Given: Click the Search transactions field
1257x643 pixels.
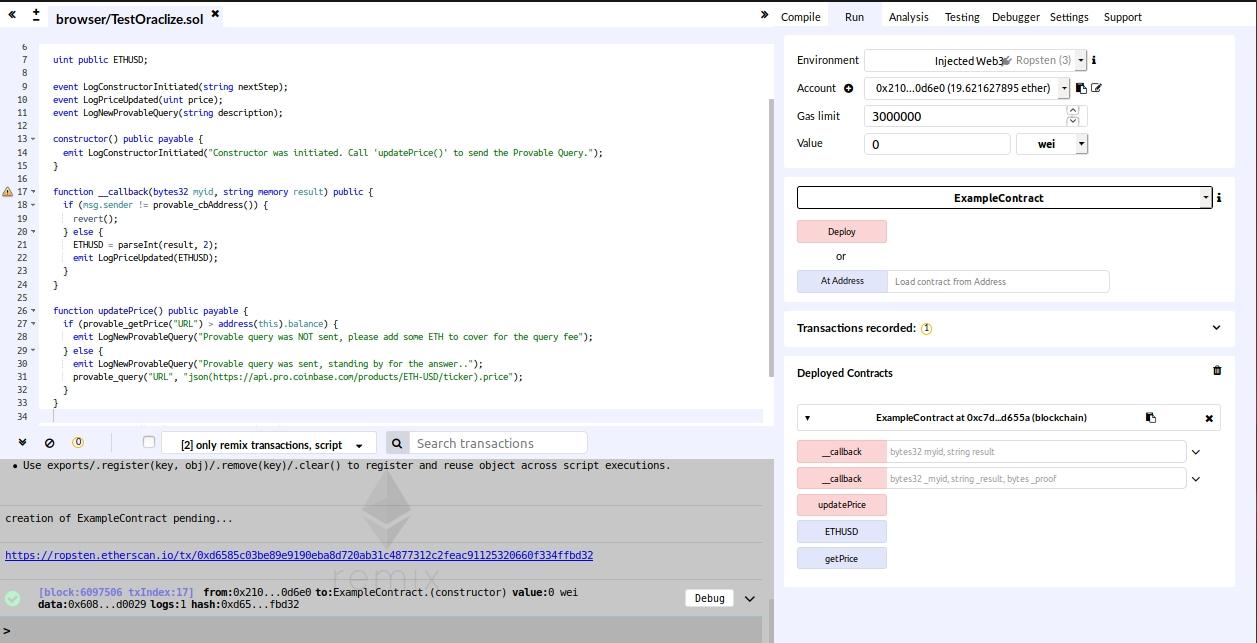Looking at the screenshot, I should tap(498, 443).
